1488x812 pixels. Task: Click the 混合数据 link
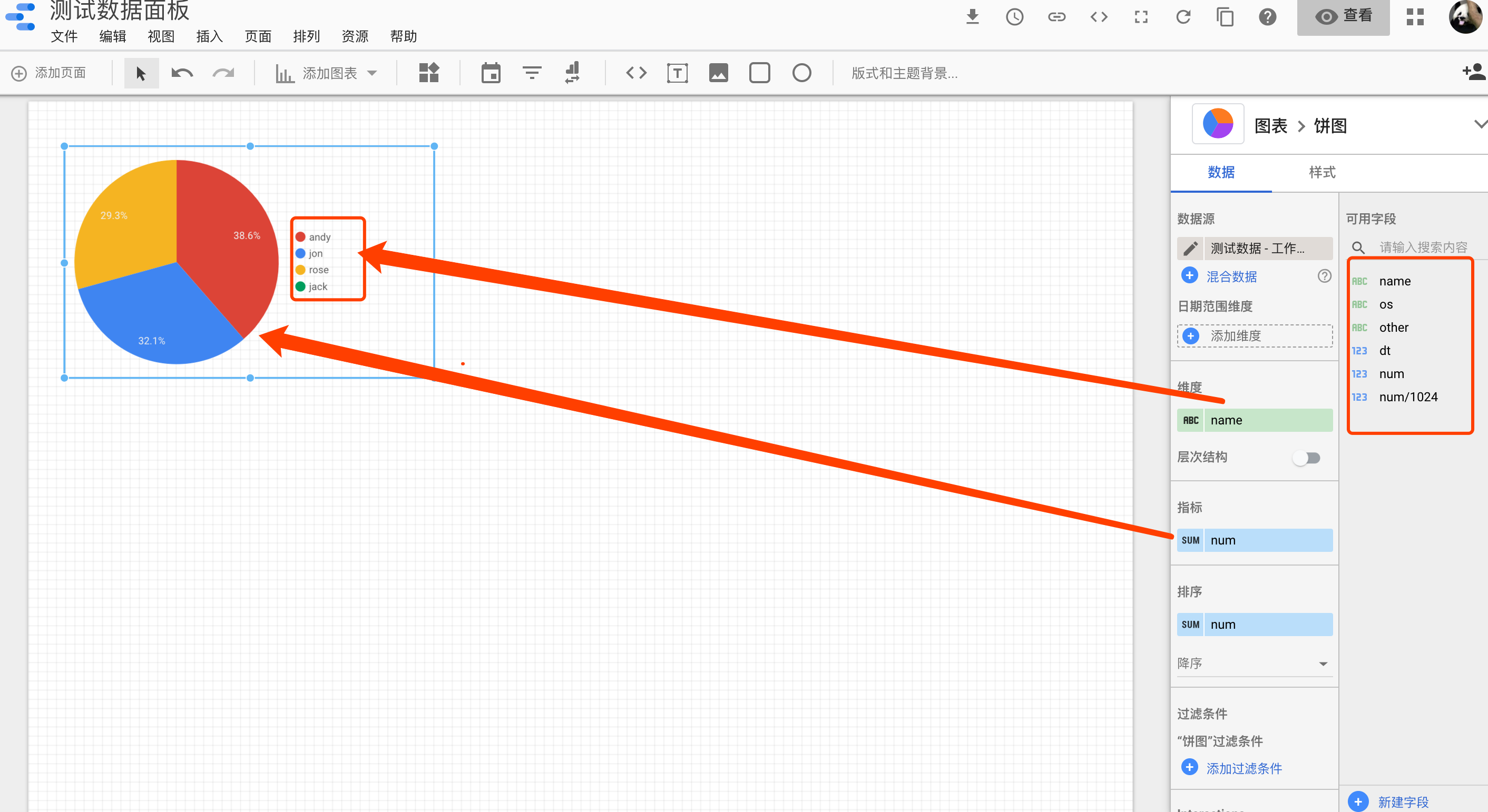click(x=1231, y=276)
